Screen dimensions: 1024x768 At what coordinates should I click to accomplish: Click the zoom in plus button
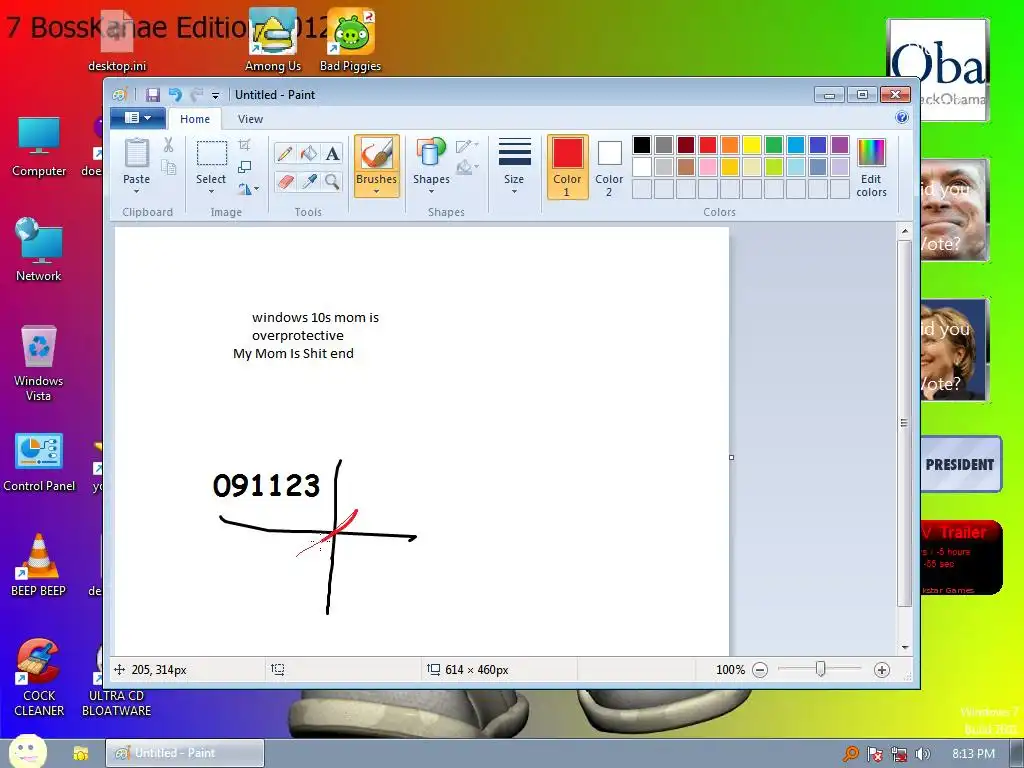point(882,669)
